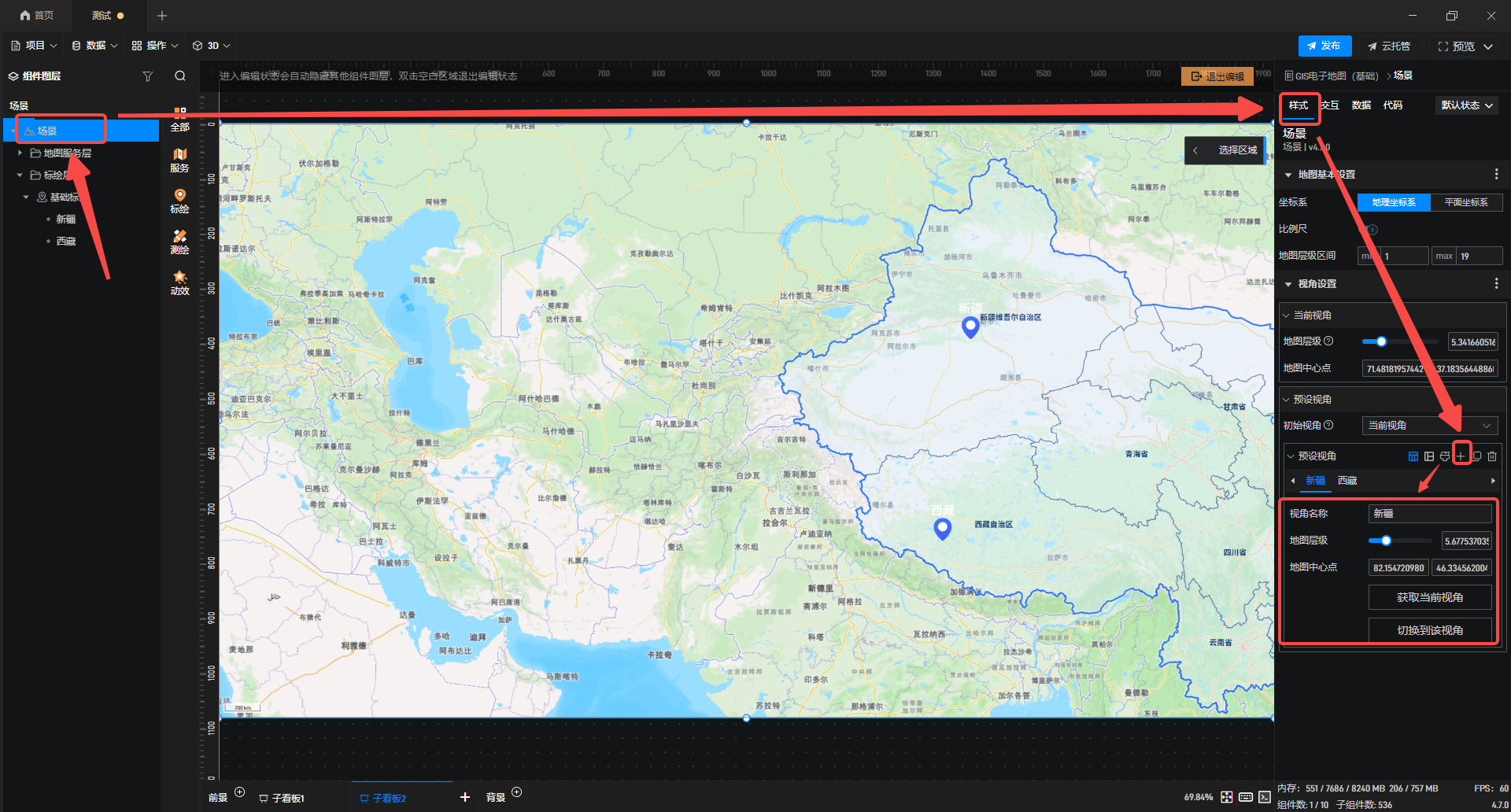Viewport: 1511px width, 812px height.
Task: Delete preset view with trash icon
Action: coord(1492,456)
